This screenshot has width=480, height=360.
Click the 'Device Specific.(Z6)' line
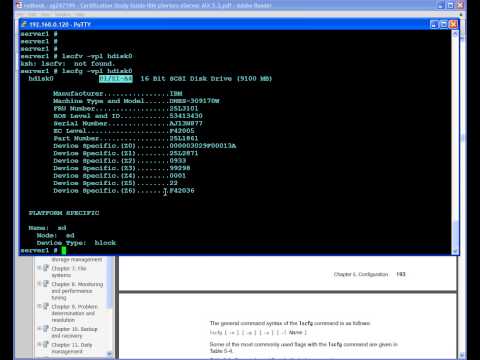pos(124,191)
